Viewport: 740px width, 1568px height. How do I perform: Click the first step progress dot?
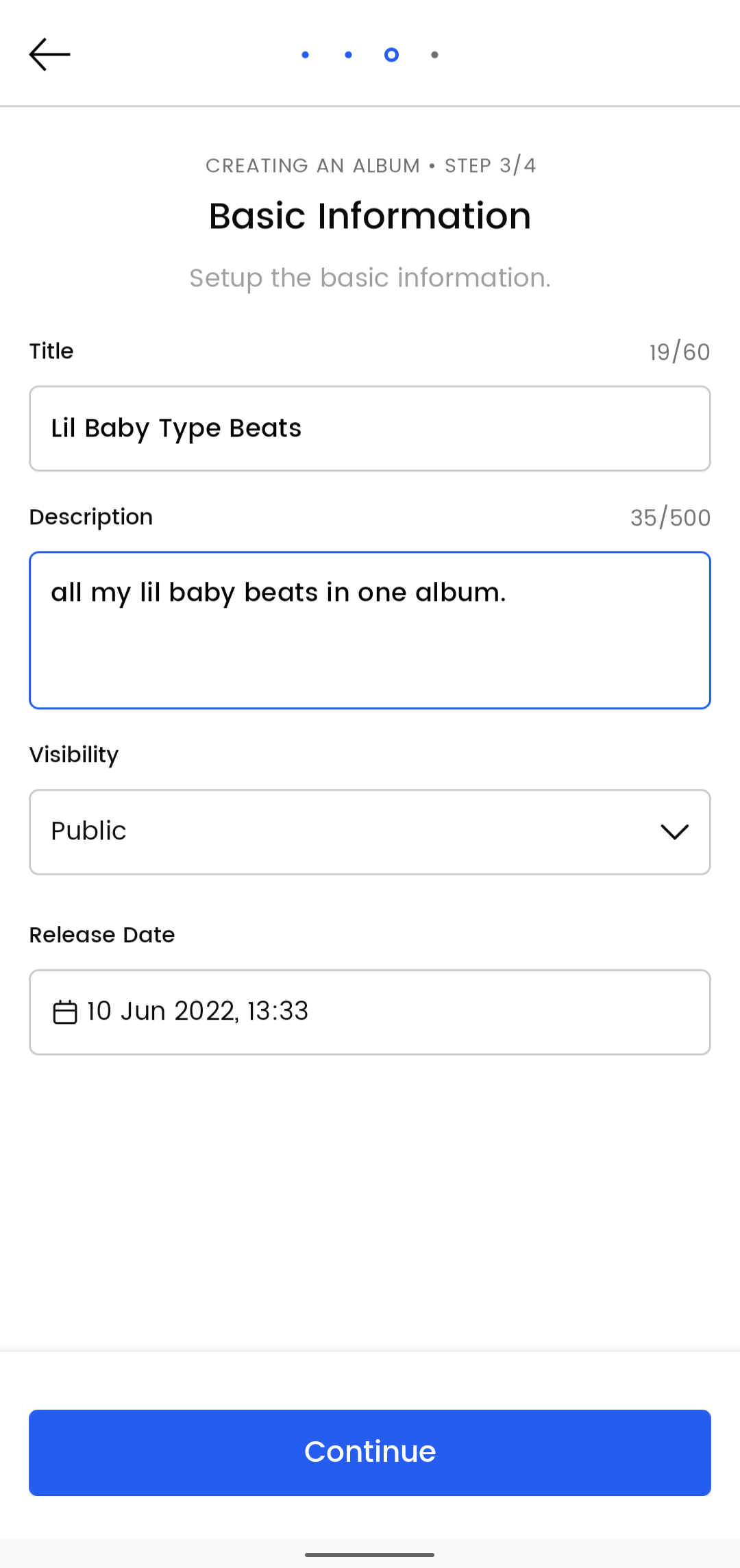pos(304,55)
